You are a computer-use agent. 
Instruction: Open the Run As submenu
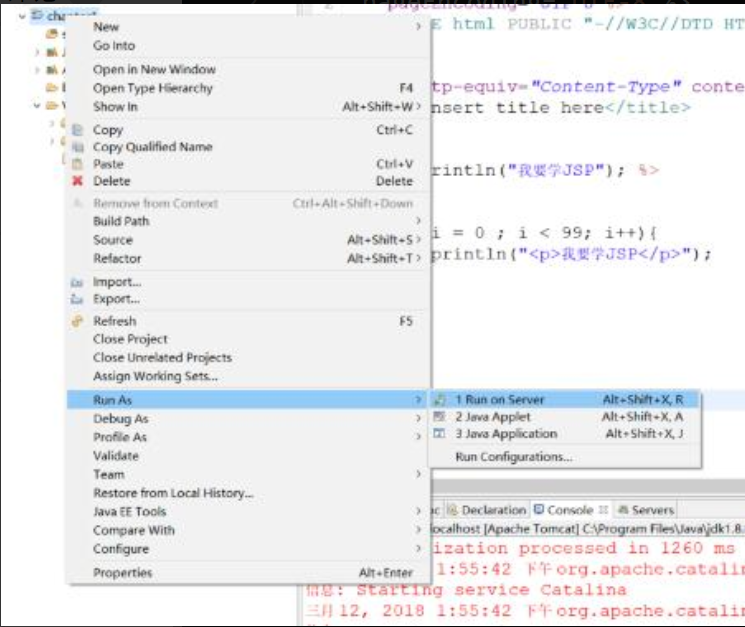tap(248, 400)
